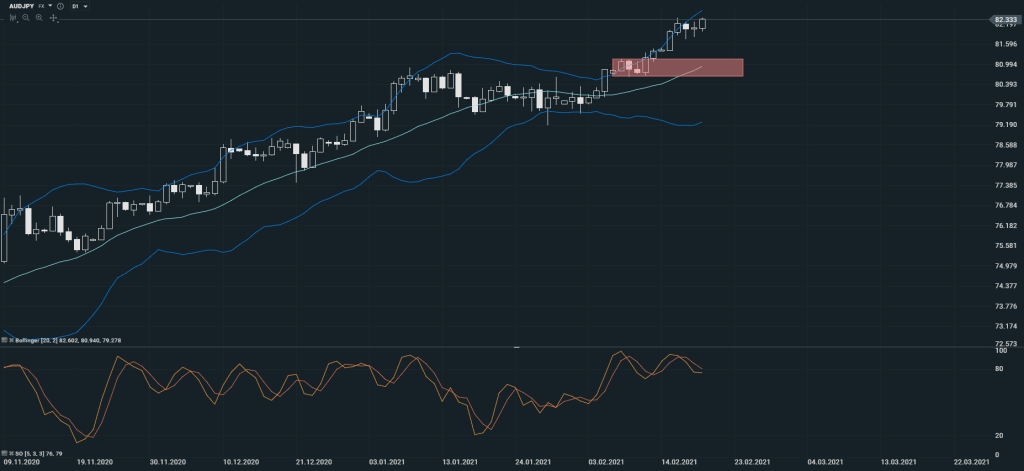The height and width of the screenshot is (471, 1024).
Task: Open Bollinger indicator settings icon
Action: [x=4, y=340]
